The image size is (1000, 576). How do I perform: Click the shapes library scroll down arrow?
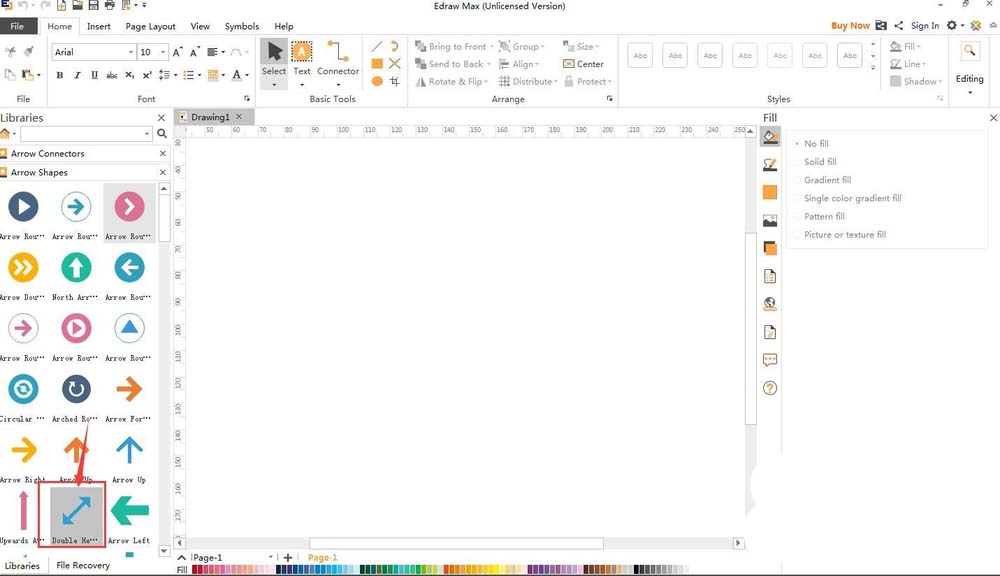[164, 550]
